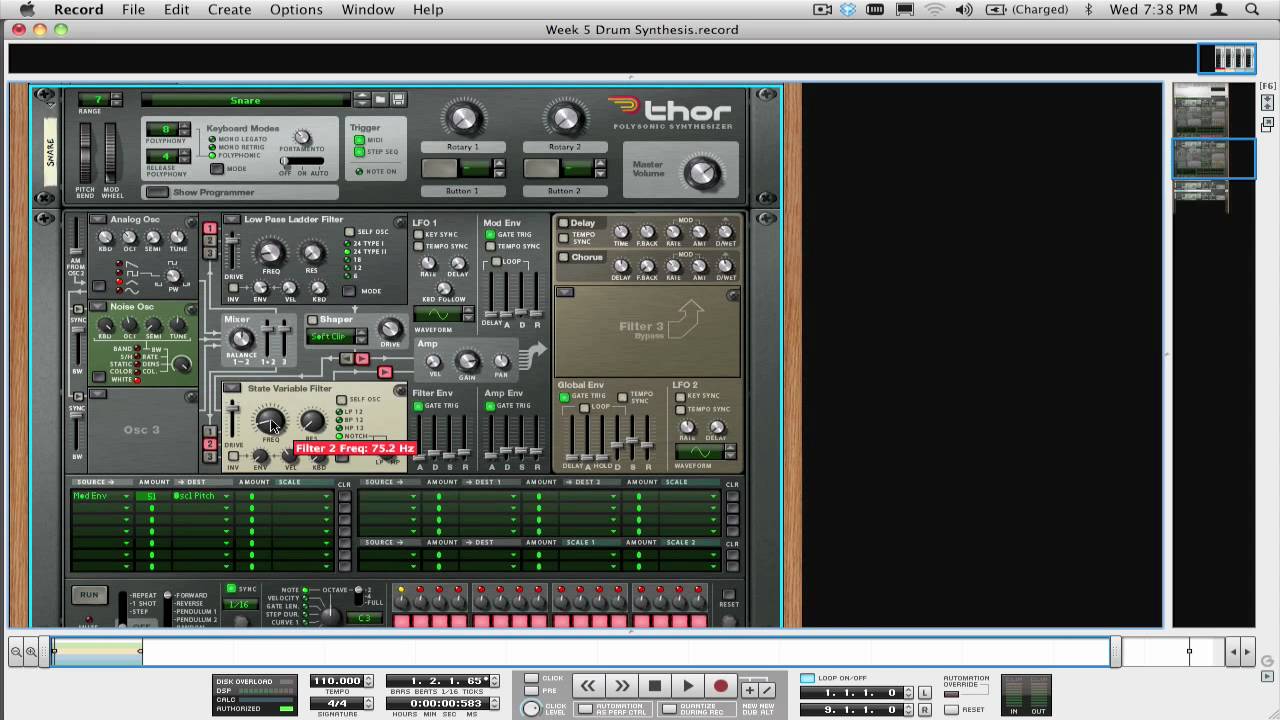
Task: Open the Filter 3 type dropdown
Action: point(565,292)
